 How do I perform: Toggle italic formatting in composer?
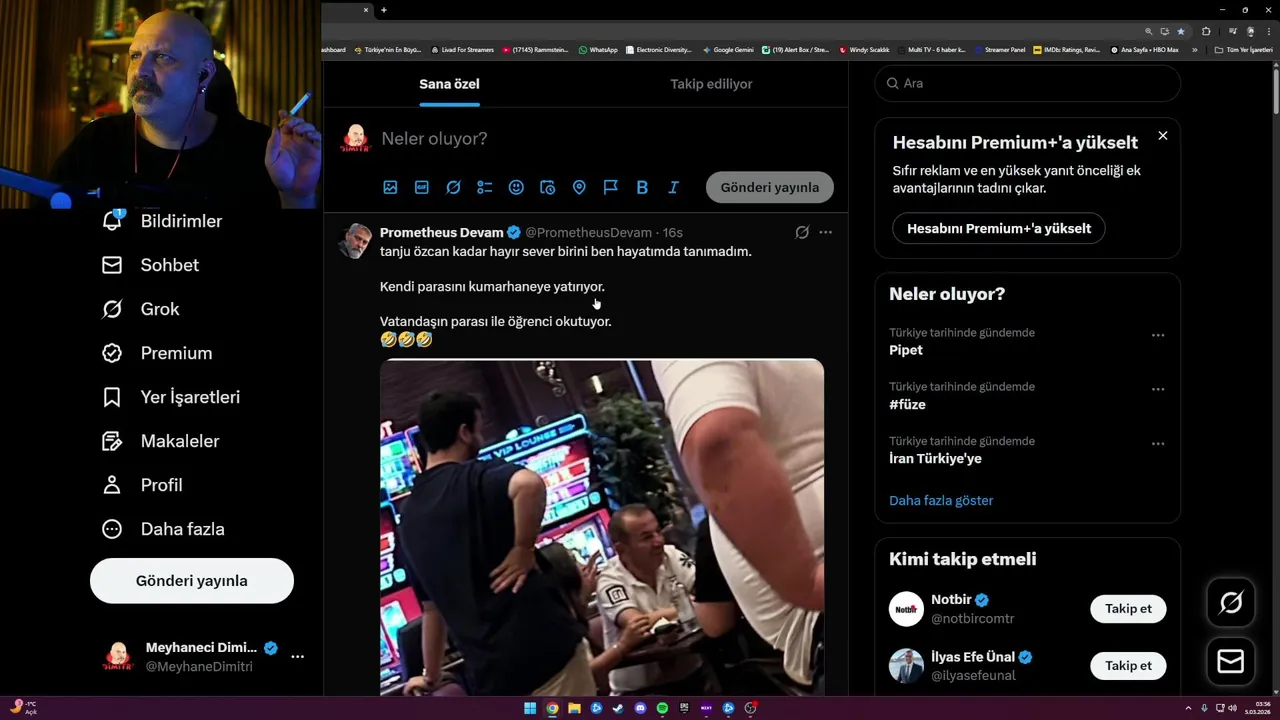pos(674,187)
